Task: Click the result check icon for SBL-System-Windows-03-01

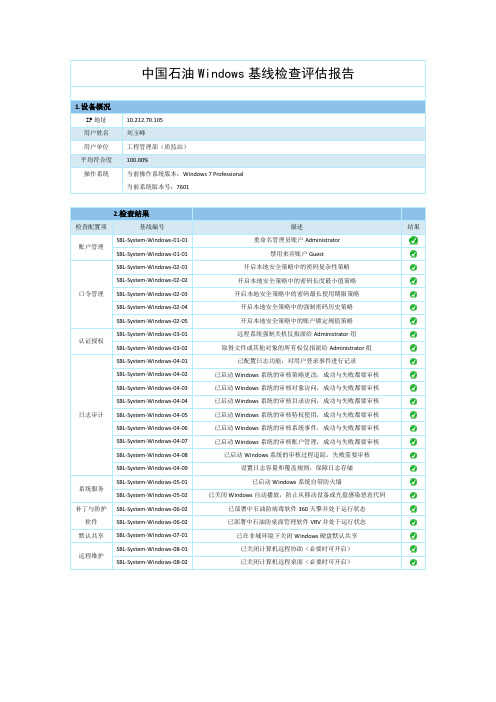Action: pyautogui.click(x=413, y=334)
